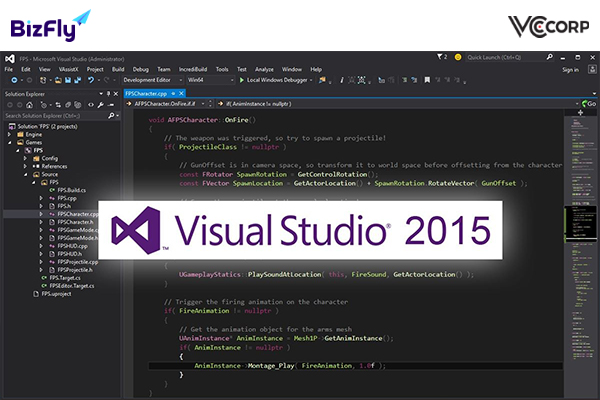The width and height of the screenshot is (600, 400).
Task: Click the Save All icon
Action: [78, 80]
